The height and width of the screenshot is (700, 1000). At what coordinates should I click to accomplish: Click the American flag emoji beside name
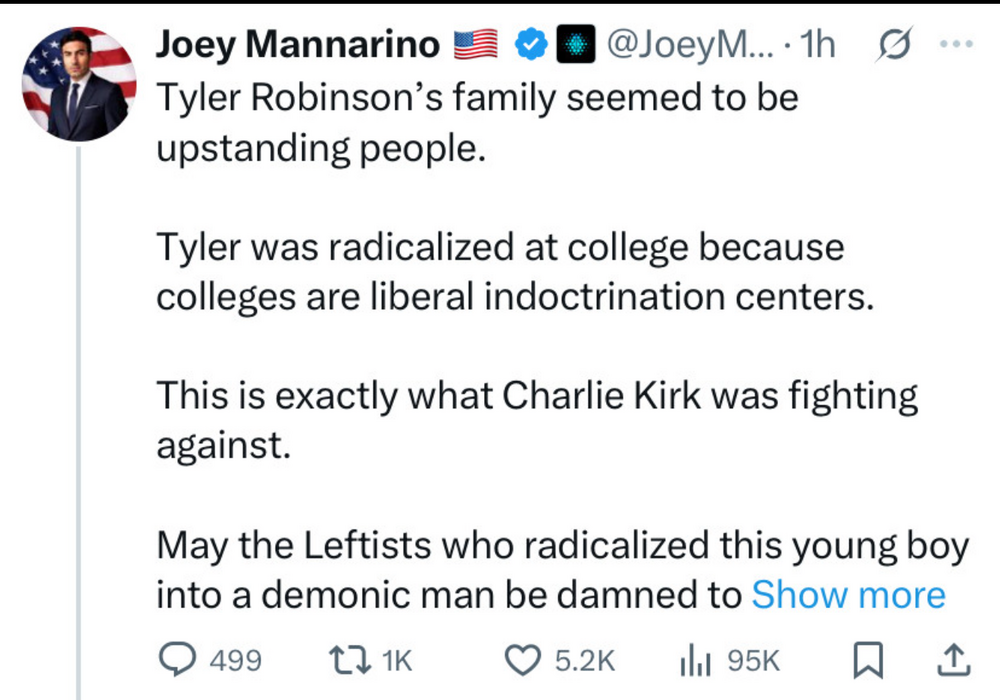pos(476,45)
